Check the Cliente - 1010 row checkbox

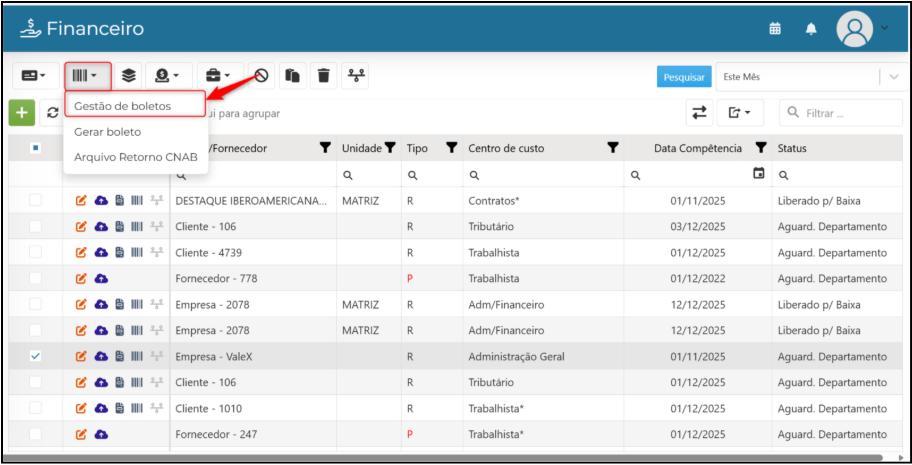[x=35, y=408]
